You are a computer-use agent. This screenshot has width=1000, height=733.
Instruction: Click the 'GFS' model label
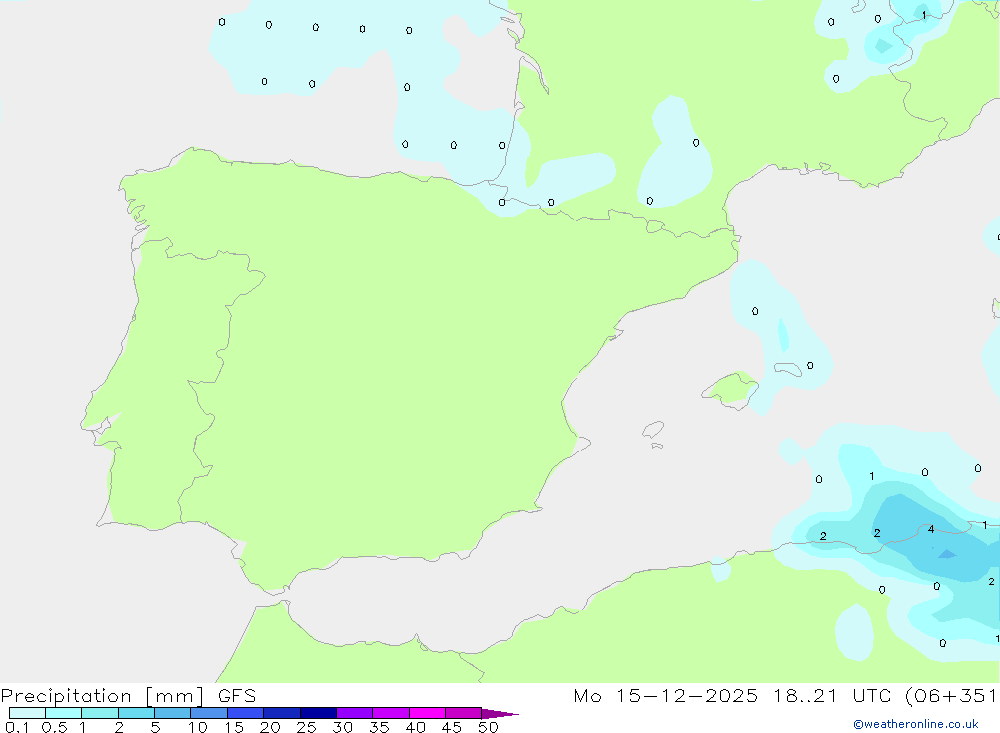pos(237,696)
